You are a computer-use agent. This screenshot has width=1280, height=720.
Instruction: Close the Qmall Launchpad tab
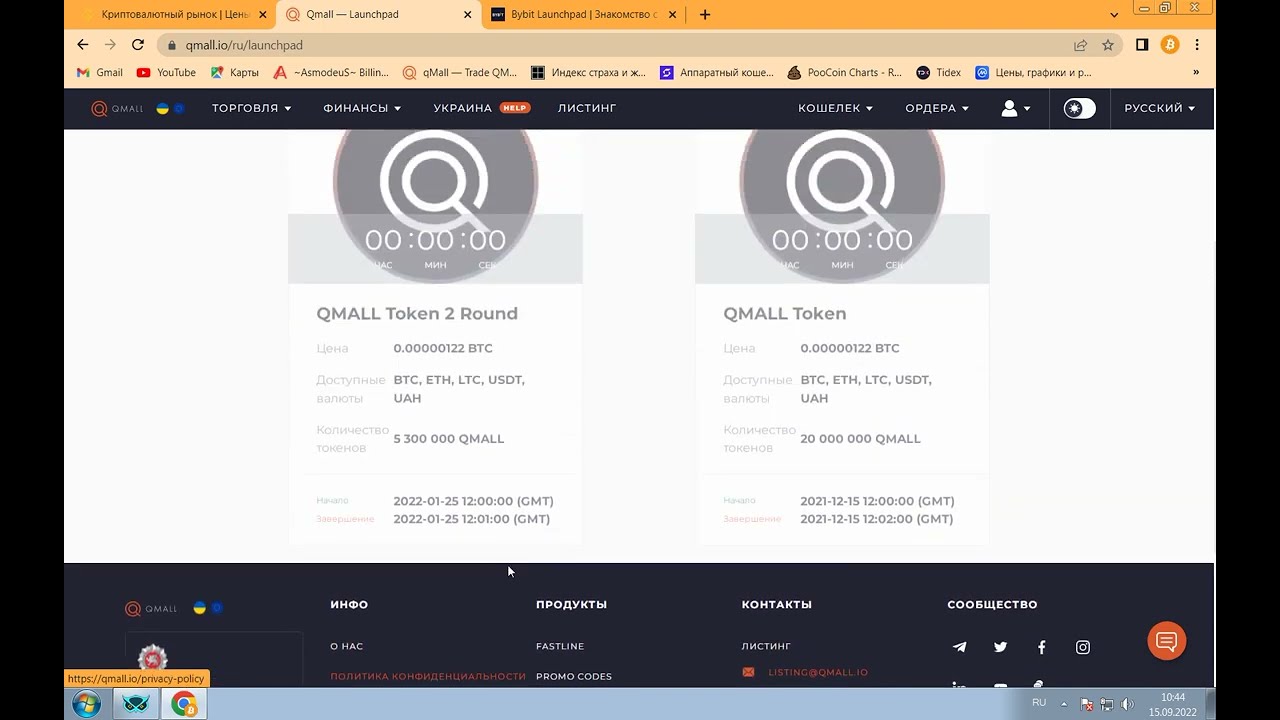tap(468, 15)
